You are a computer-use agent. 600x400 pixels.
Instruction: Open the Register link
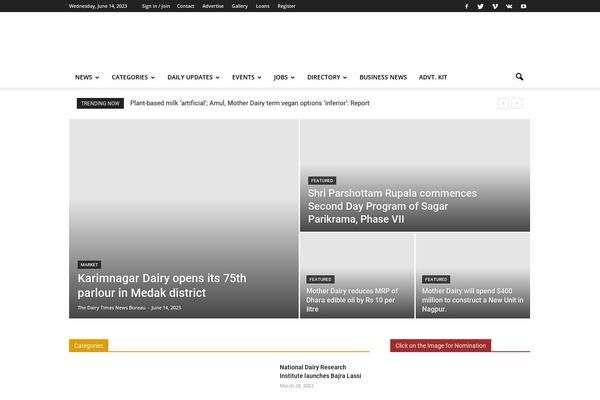click(x=286, y=6)
